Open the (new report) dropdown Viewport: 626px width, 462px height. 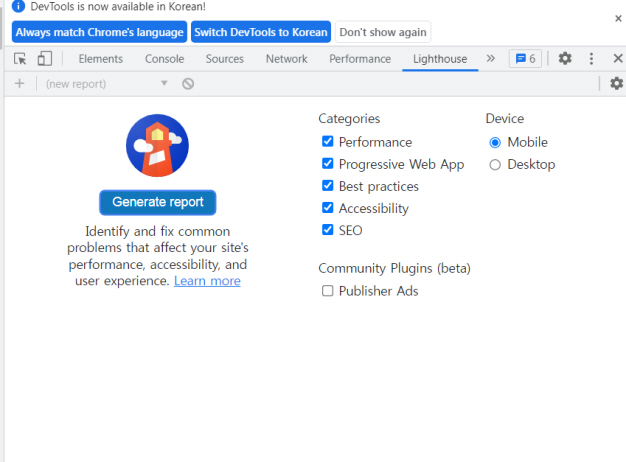tap(107, 83)
